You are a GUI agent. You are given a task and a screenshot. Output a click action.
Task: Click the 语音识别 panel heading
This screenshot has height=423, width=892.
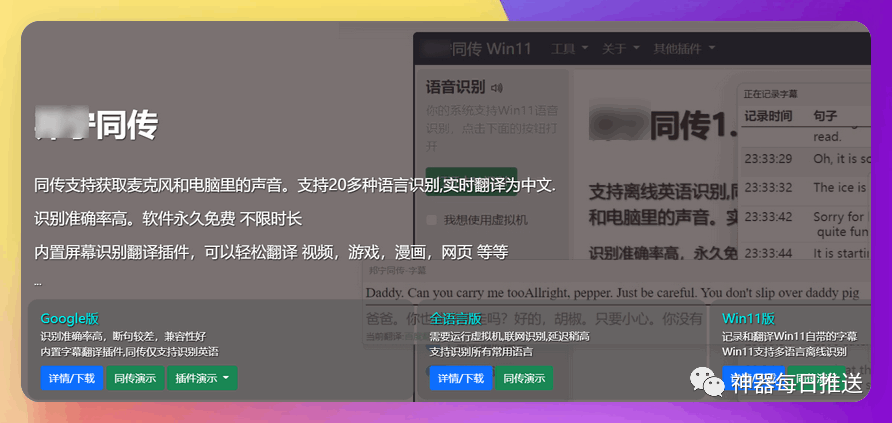click(455, 88)
